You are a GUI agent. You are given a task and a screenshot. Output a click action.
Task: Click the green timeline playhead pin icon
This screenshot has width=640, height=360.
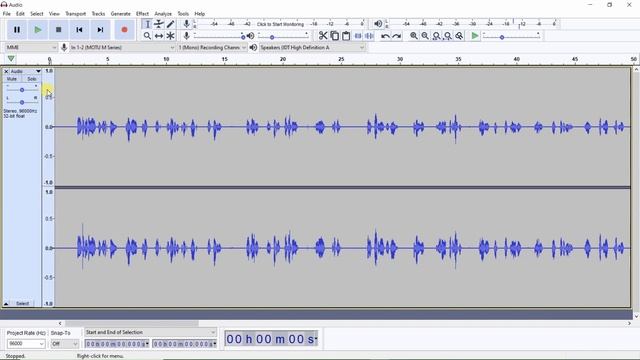[x=11, y=59]
